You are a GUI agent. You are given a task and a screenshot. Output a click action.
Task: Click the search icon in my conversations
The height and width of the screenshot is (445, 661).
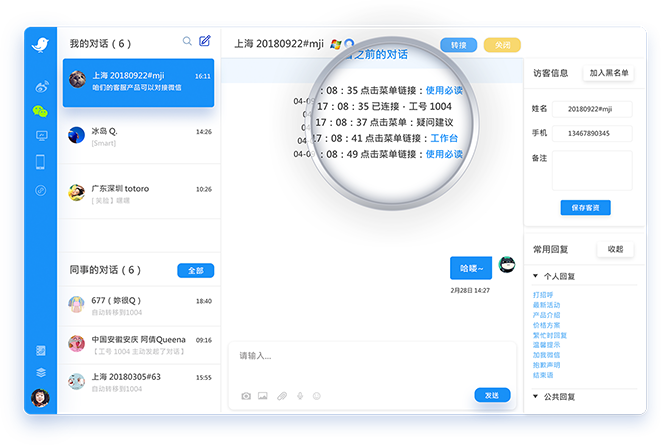pos(187,42)
